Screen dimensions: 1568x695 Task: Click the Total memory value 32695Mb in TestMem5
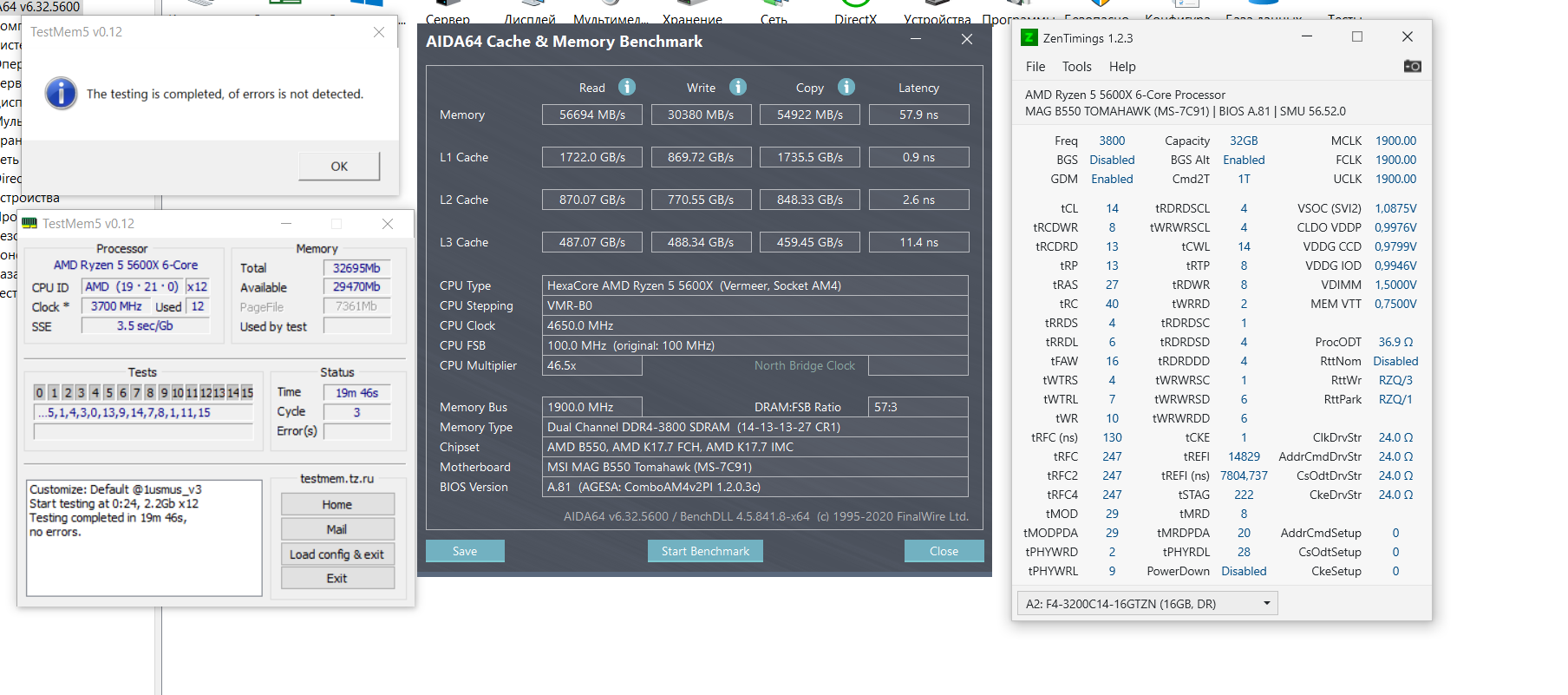[x=356, y=268]
